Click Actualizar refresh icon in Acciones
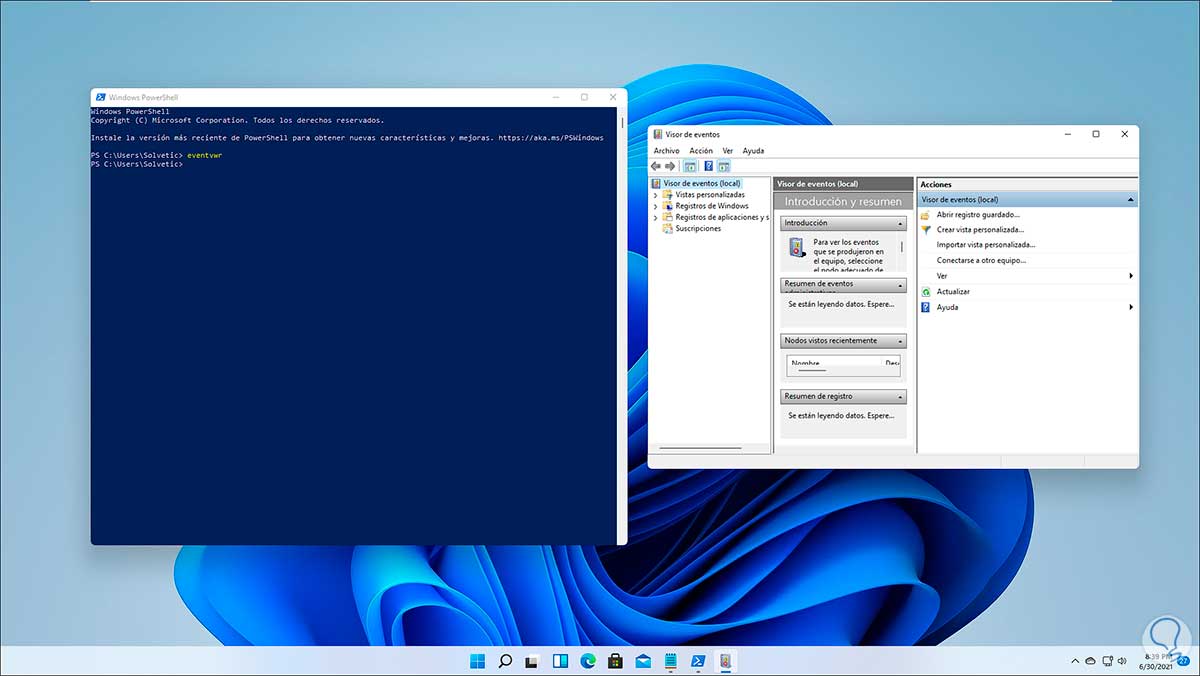The width and height of the screenshot is (1200, 676). tap(926, 292)
